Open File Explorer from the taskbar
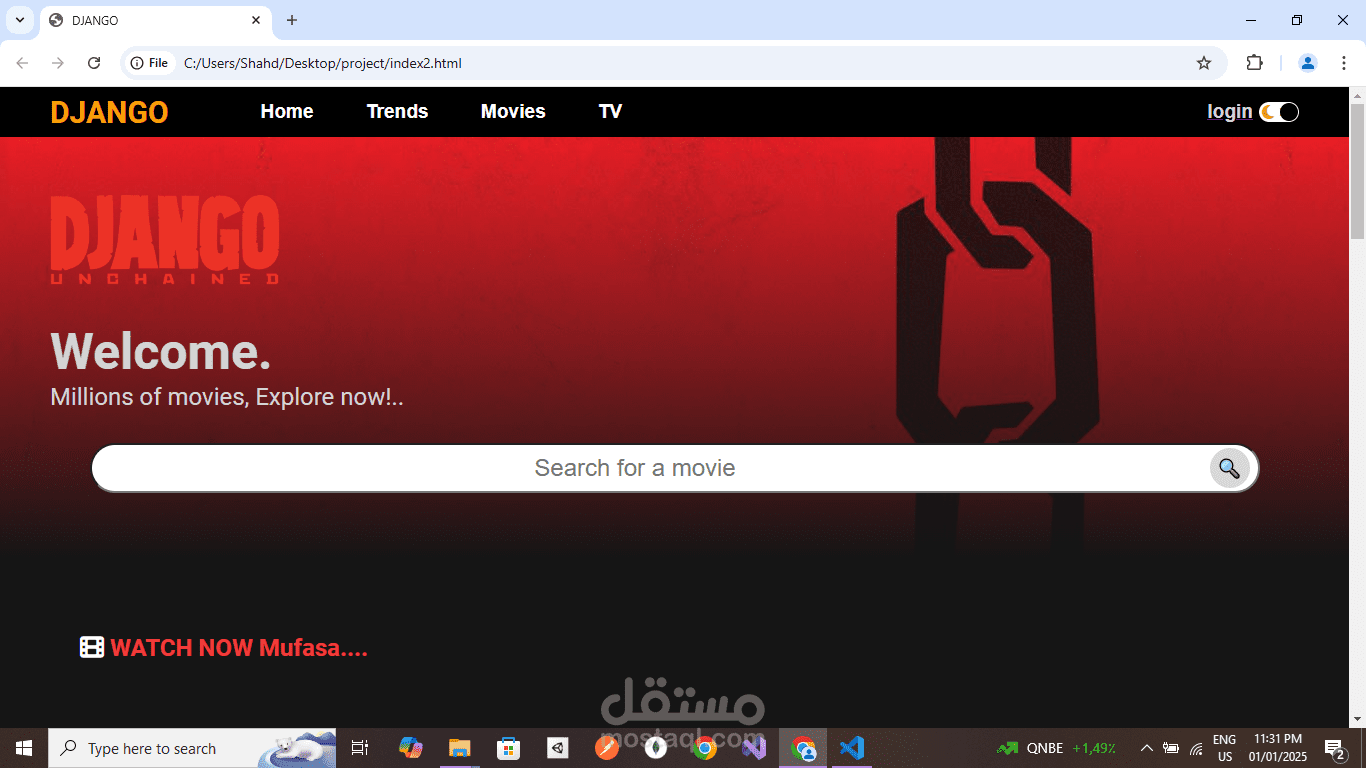 click(459, 748)
